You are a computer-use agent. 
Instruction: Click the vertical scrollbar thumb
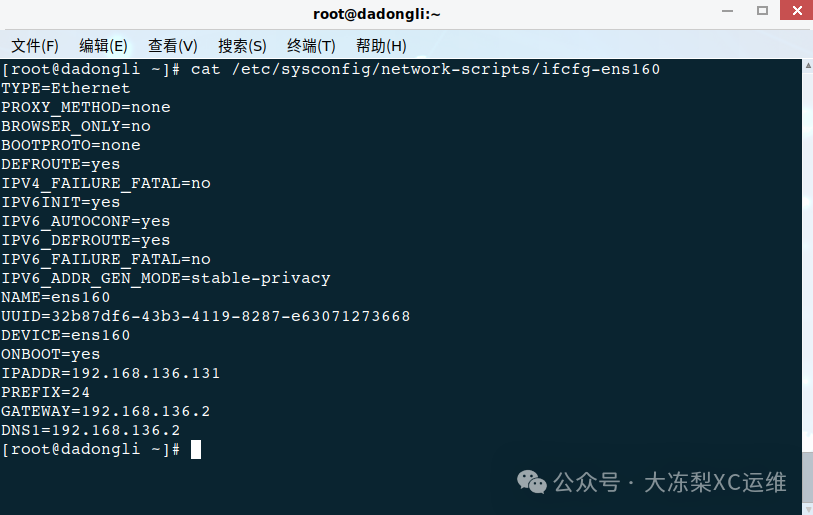(808, 476)
